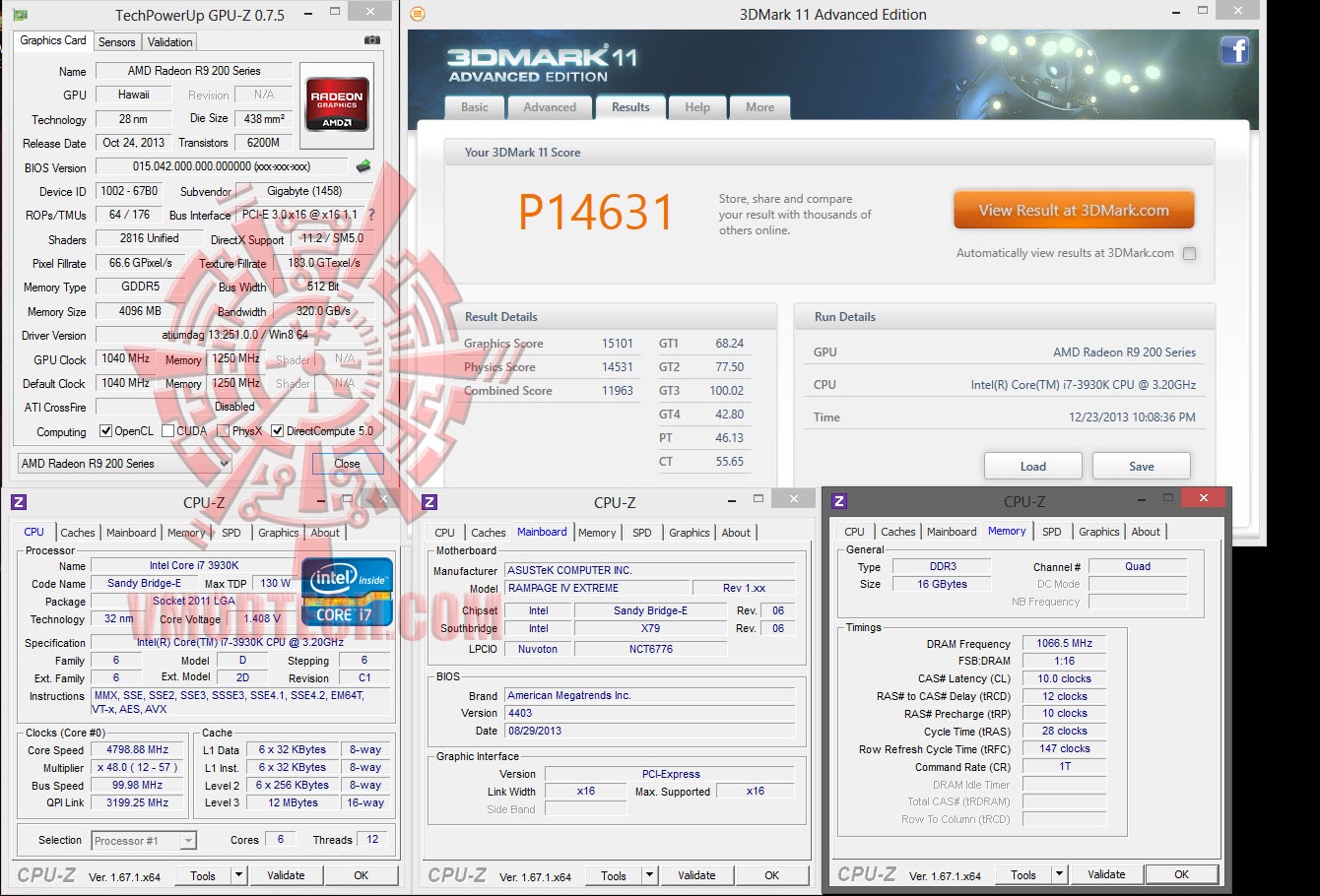Screen dimensions: 1320x896
Task: Open the Caches tab in the CPU-Z CPU window
Action: (x=78, y=533)
